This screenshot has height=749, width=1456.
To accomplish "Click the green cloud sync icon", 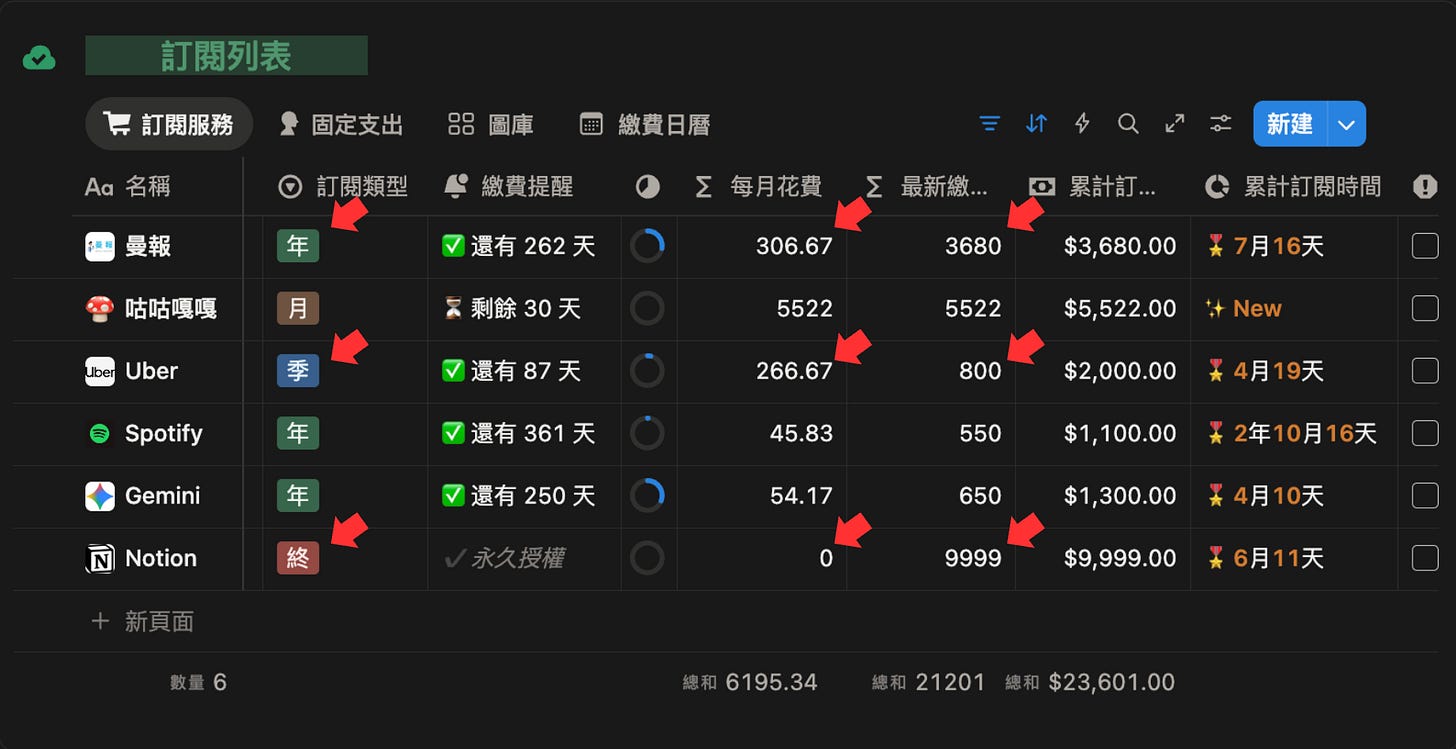I will click(x=39, y=58).
